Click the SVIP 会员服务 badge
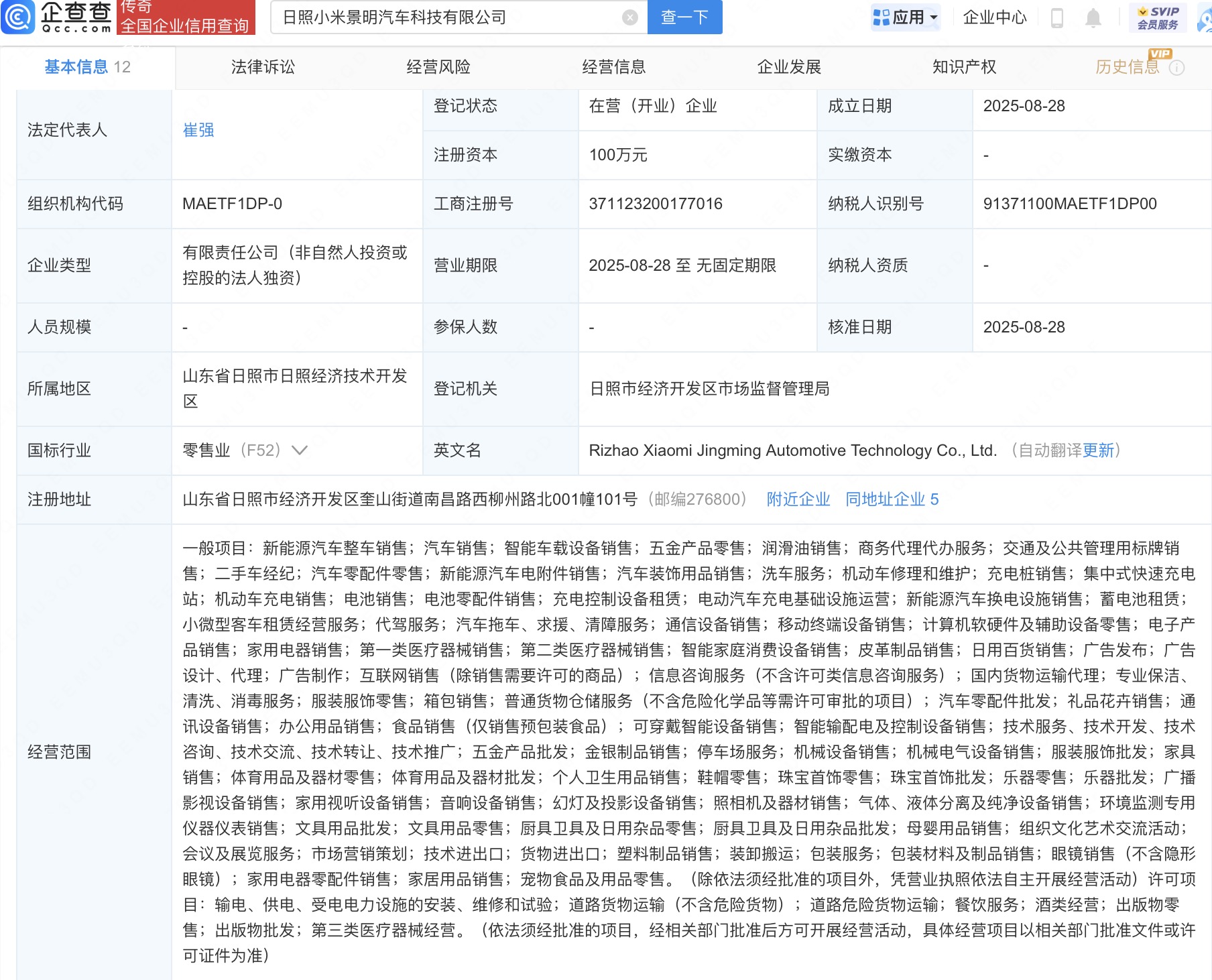 (x=1158, y=17)
